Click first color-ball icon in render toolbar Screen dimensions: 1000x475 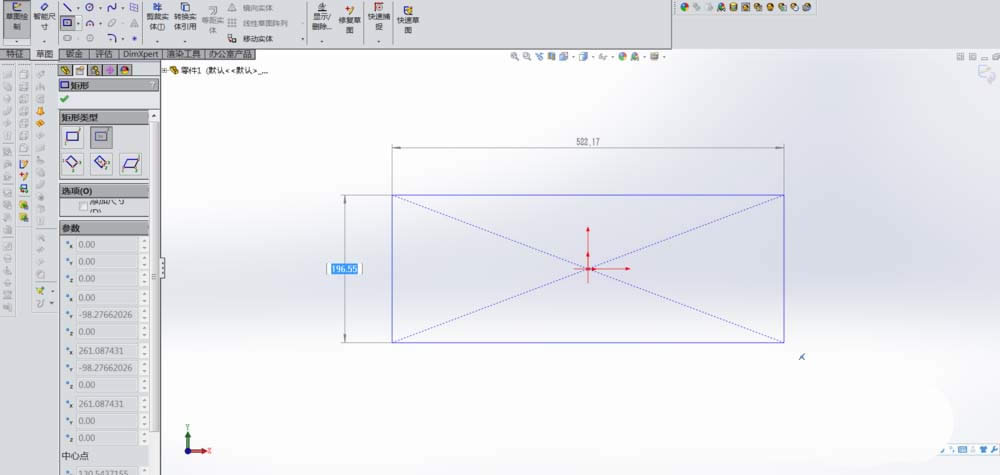[685, 7]
